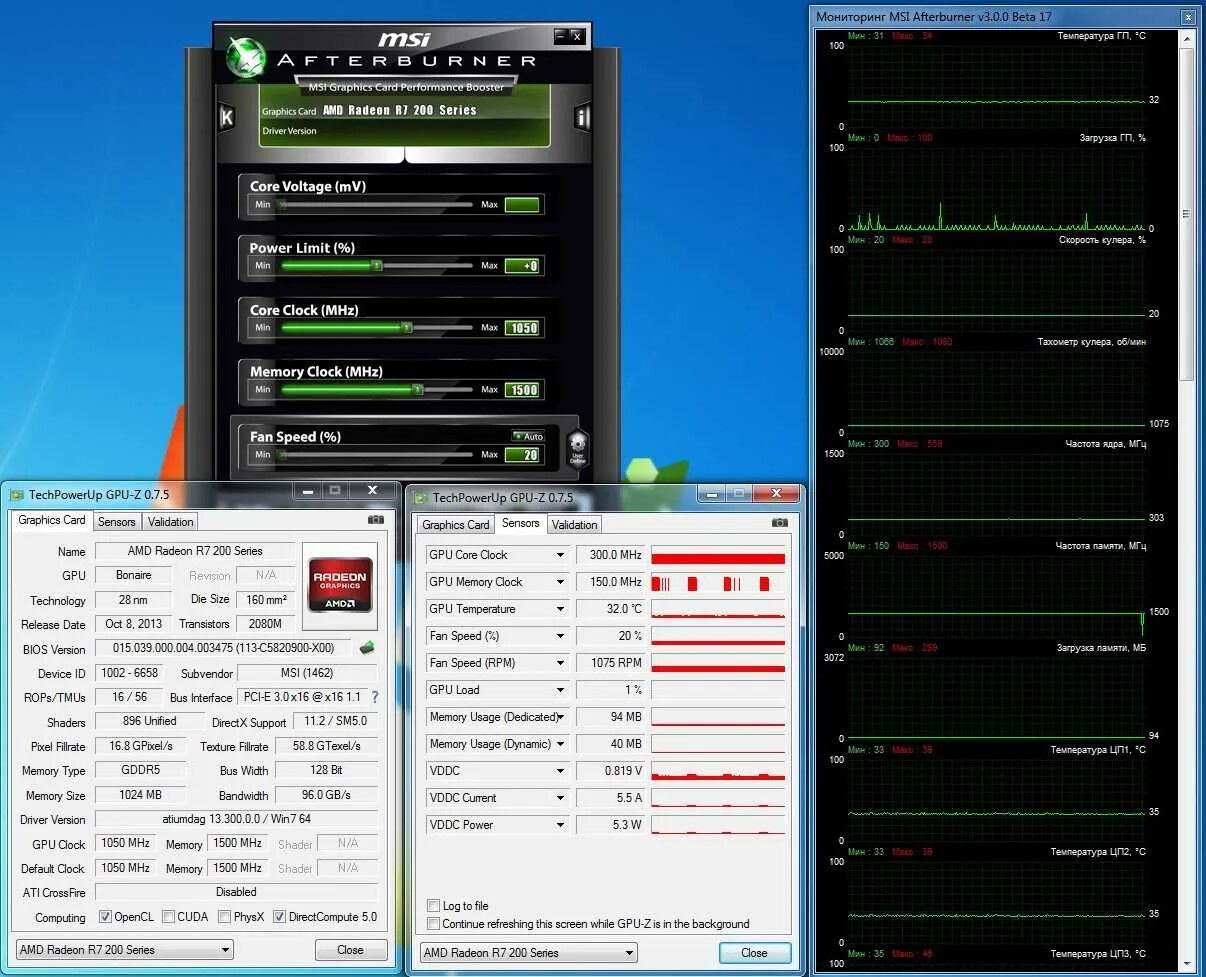1206x977 pixels.
Task: Uncheck the DirectCompute 5.0 checkbox
Action: pyautogui.click(x=279, y=917)
